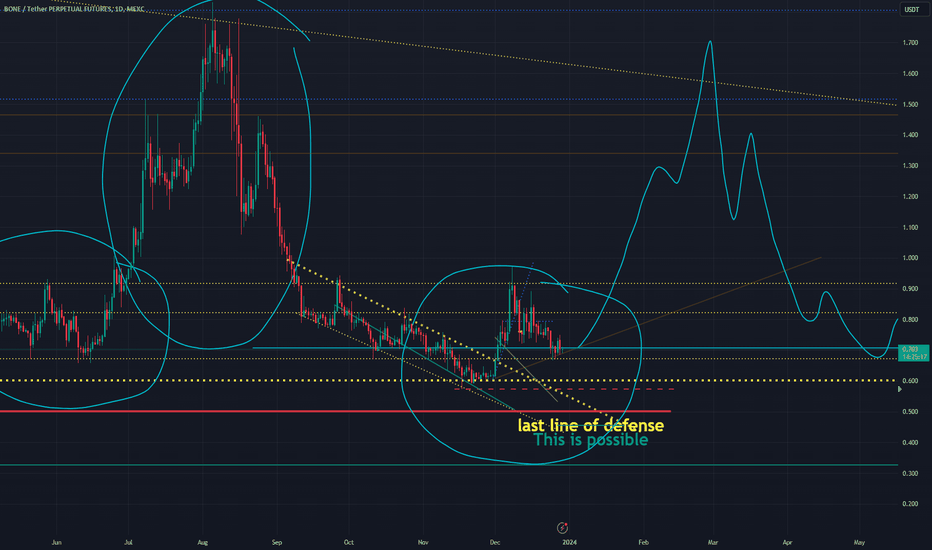Viewport: 932px width, 550px height.
Task: Click the 1.300 price axis label
Action: click(x=910, y=166)
